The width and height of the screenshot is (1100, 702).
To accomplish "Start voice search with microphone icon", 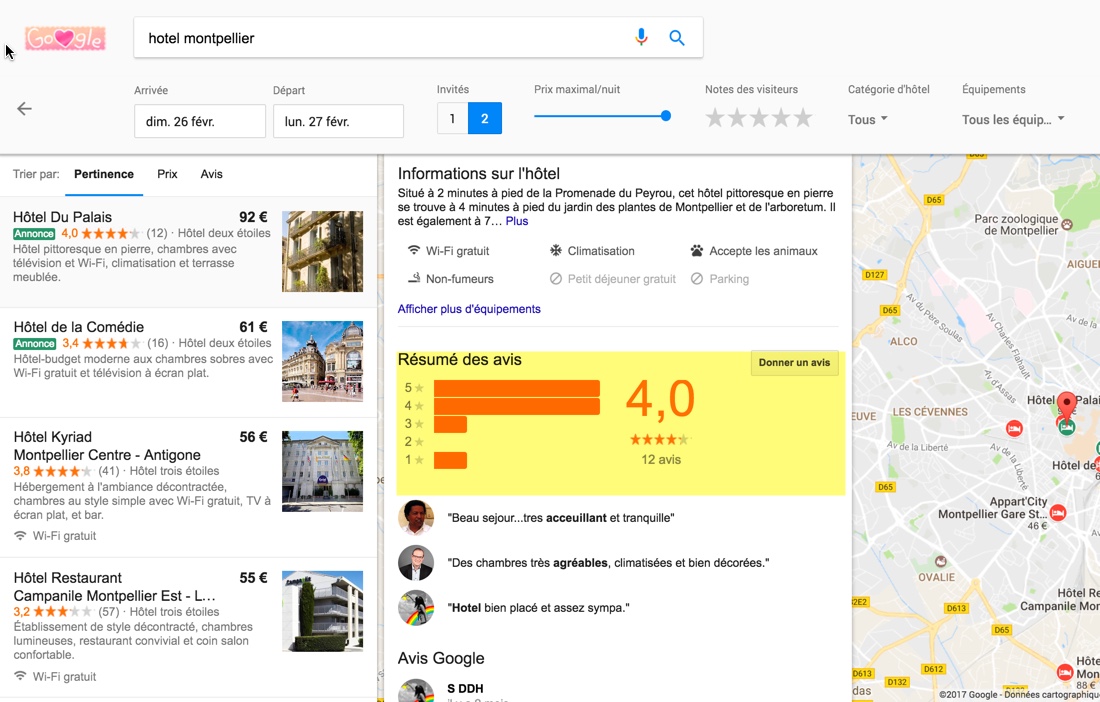I will click(641, 37).
